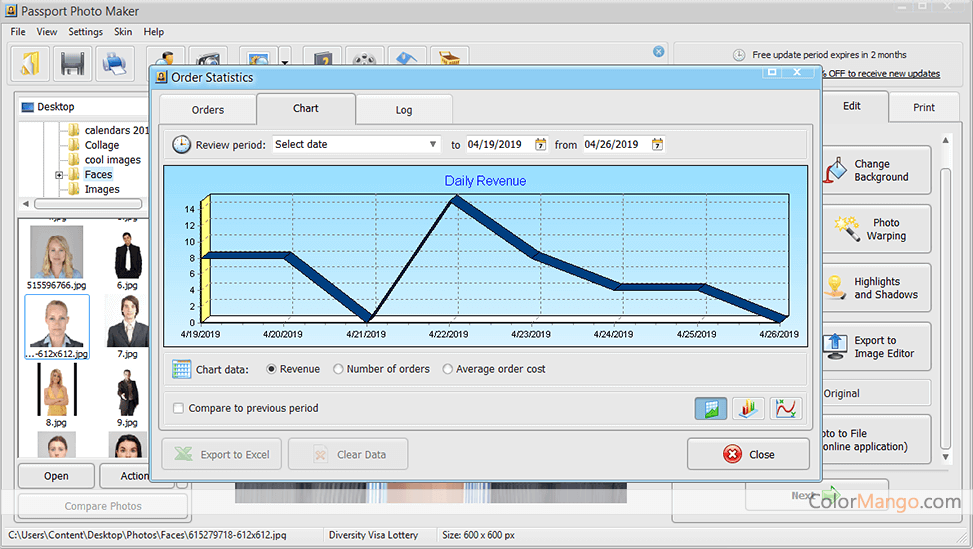The image size is (973, 549).
Task: Click the open file toolbar icon
Action: 30,64
